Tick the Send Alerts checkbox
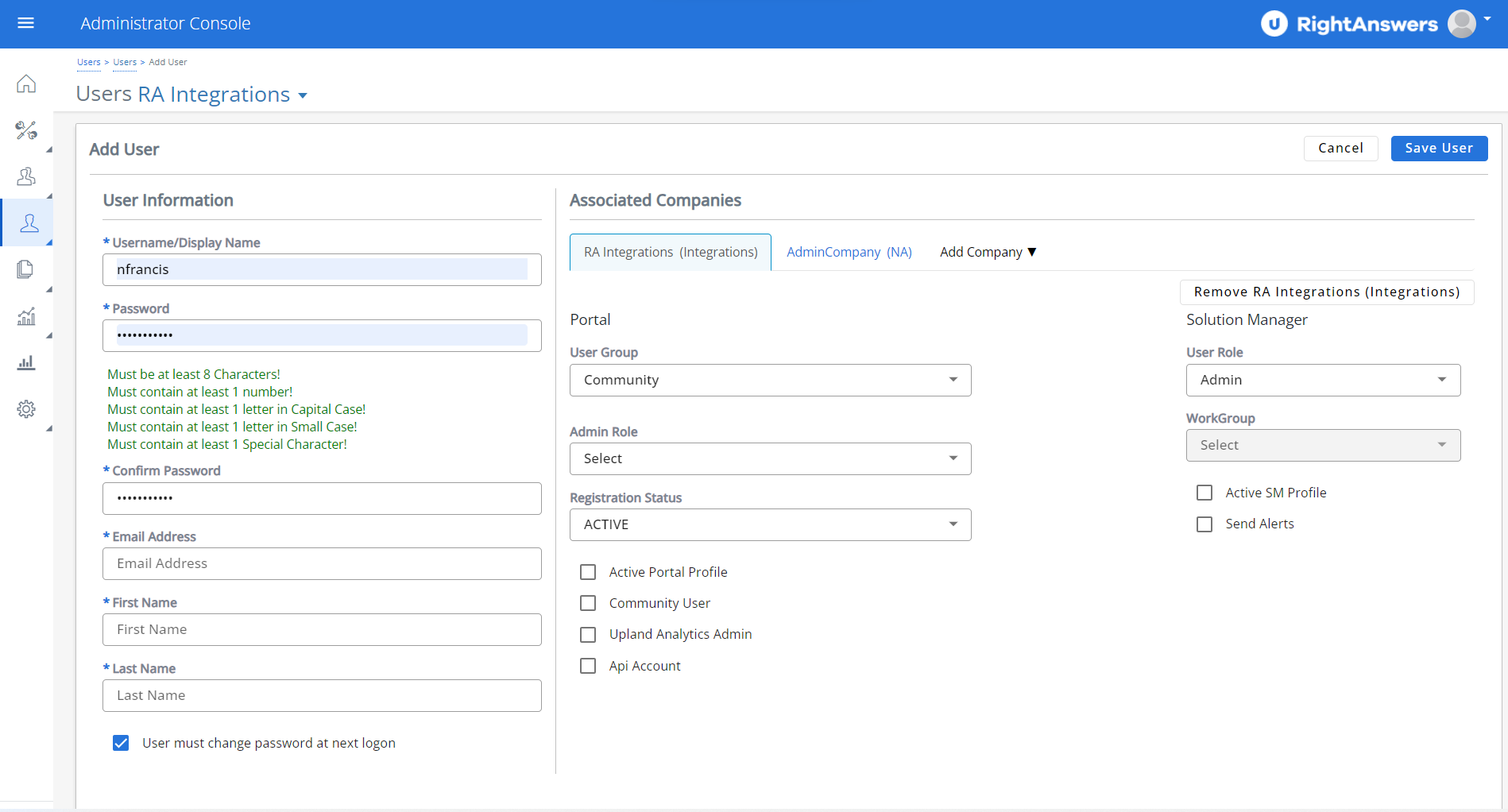The image size is (1508, 812). click(x=1204, y=524)
